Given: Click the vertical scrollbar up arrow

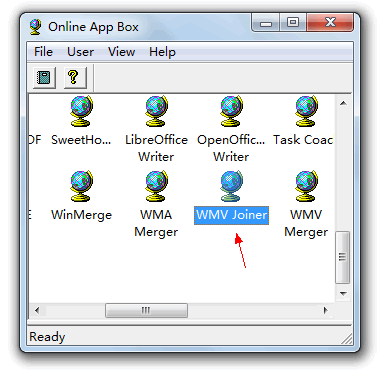Looking at the screenshot, I should [343, 103].
